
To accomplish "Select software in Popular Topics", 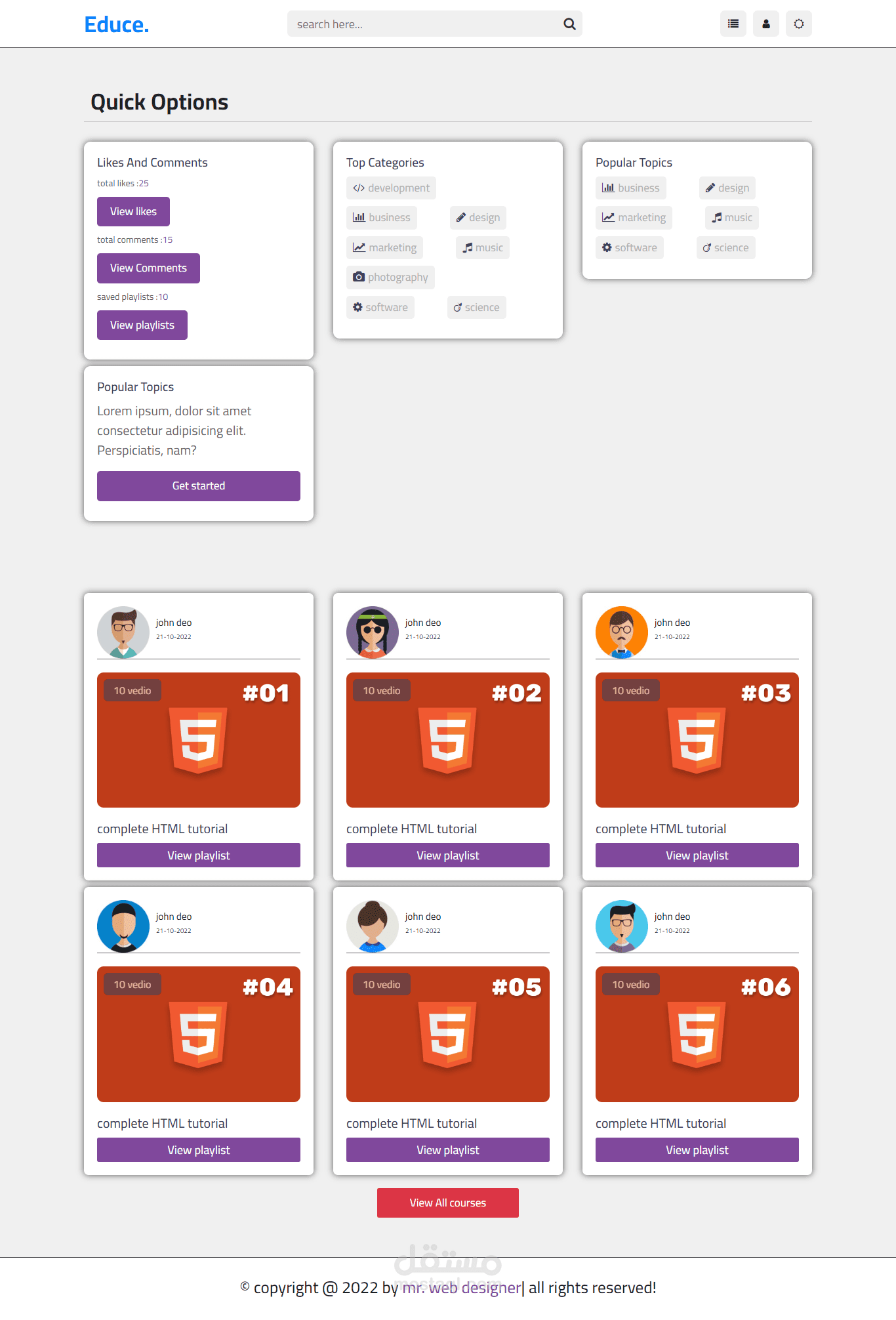I will (x=630, y=247).
